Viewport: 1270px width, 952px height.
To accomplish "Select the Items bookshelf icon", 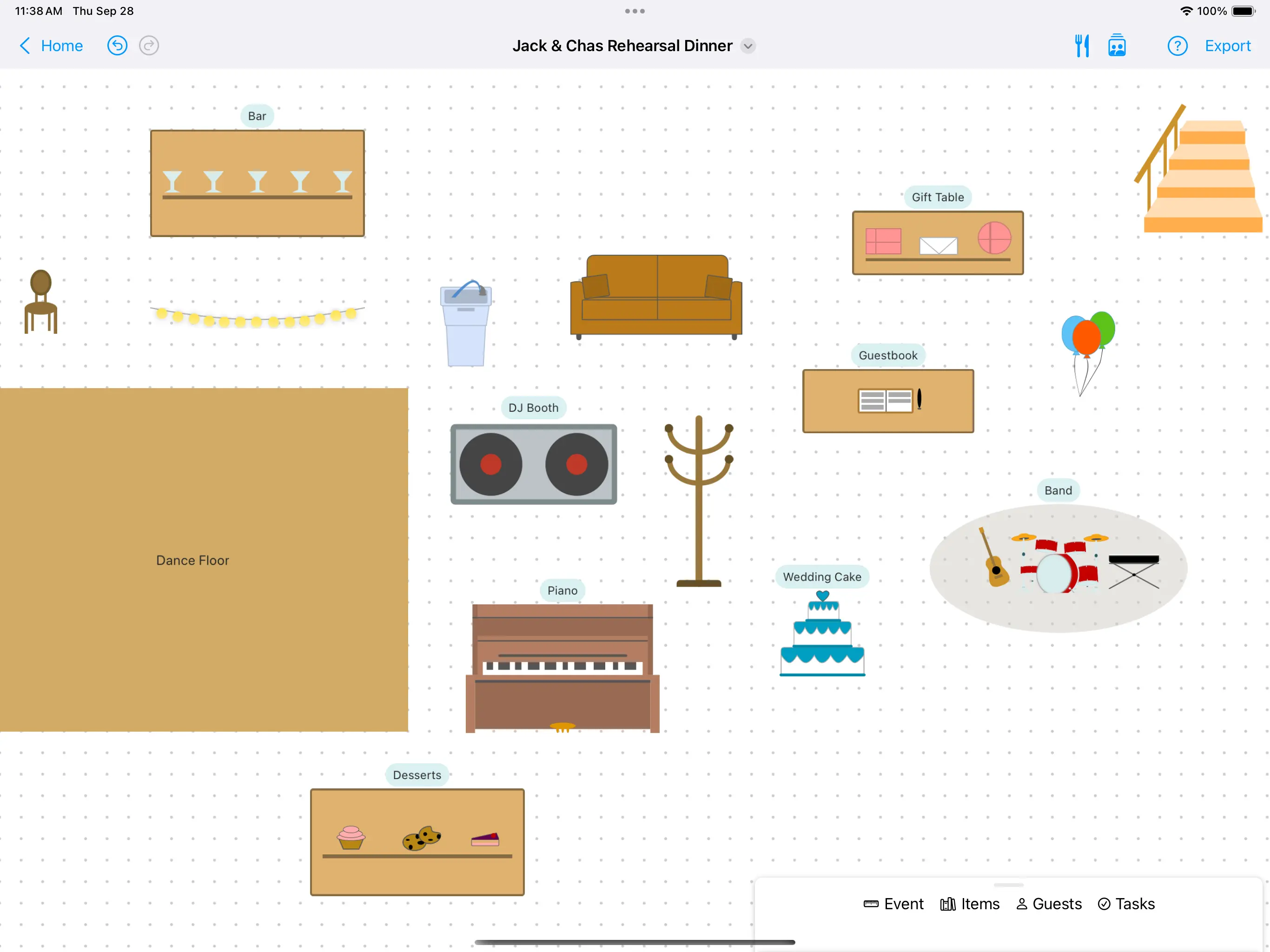I will coord(948,903).
